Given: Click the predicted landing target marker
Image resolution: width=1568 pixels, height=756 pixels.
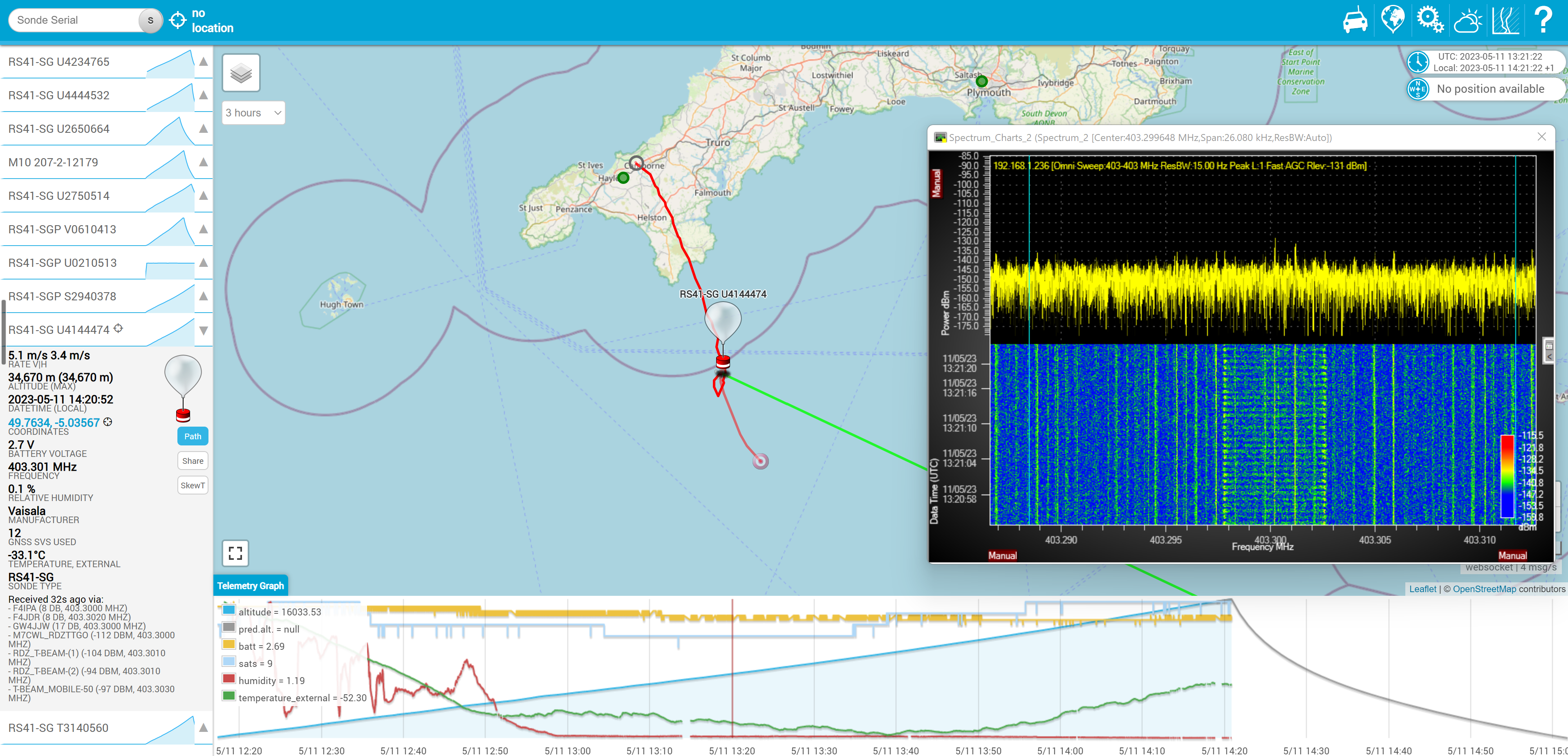Looking at the screenshot, I should pyautogui.click(x=760, y=461).
